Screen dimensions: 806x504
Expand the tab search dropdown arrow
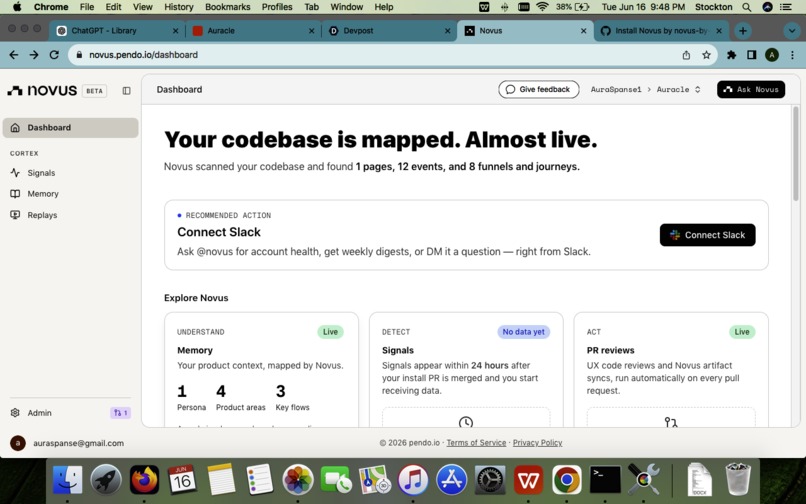click(x=792, y=31)
